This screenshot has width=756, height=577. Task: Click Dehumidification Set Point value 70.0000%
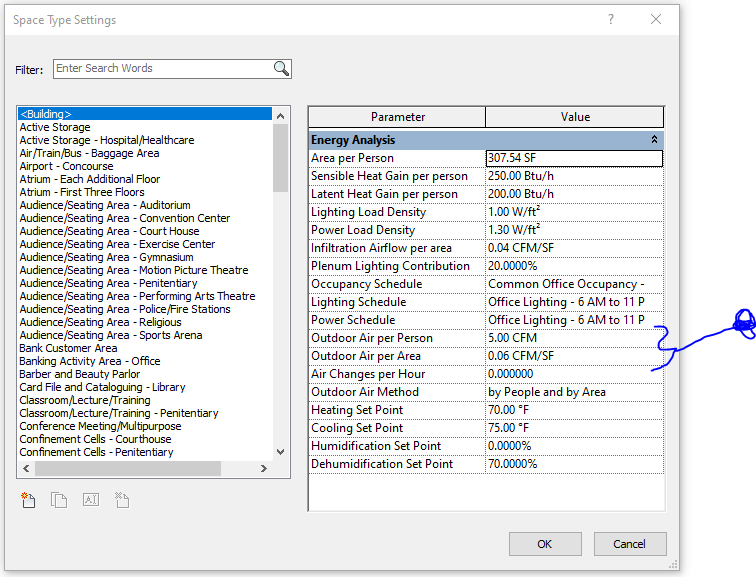point(574,464)
